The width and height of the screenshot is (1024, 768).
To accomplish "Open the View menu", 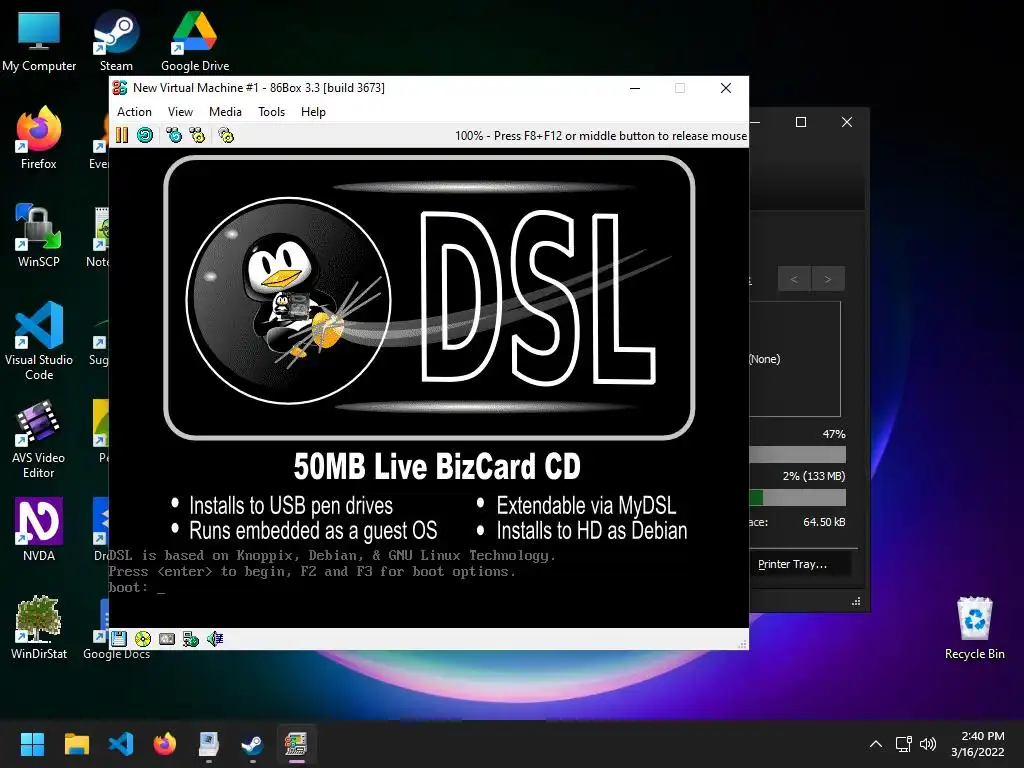I will click(x=180, y=112).
